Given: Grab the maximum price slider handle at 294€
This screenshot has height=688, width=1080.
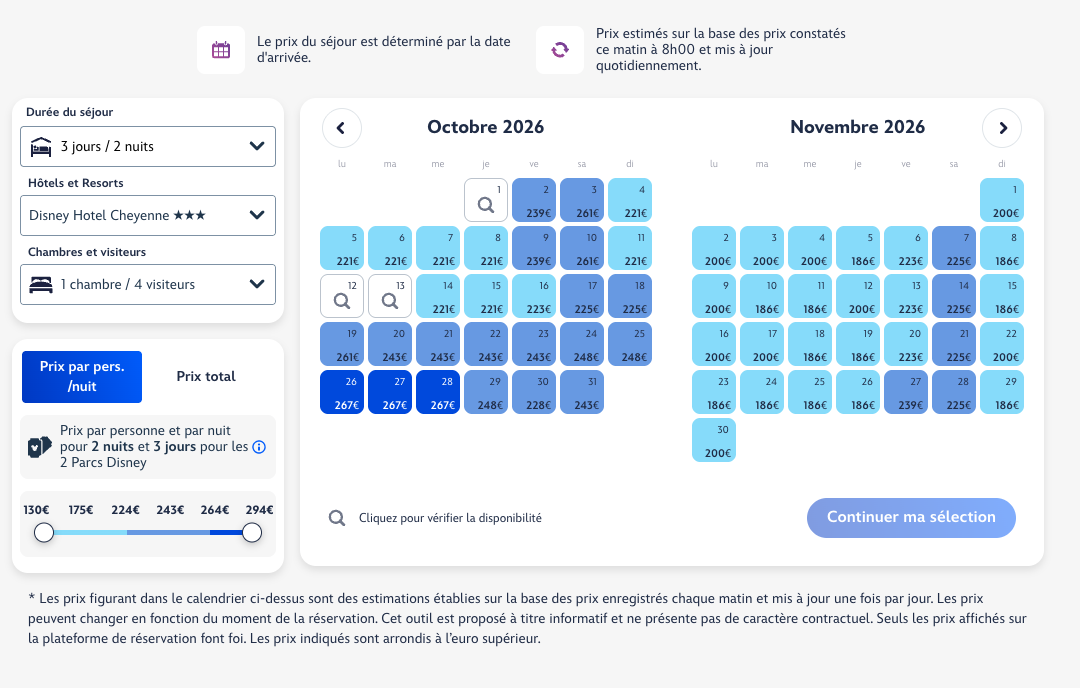Looking at the screenshot, I should (x=252, y=532).
